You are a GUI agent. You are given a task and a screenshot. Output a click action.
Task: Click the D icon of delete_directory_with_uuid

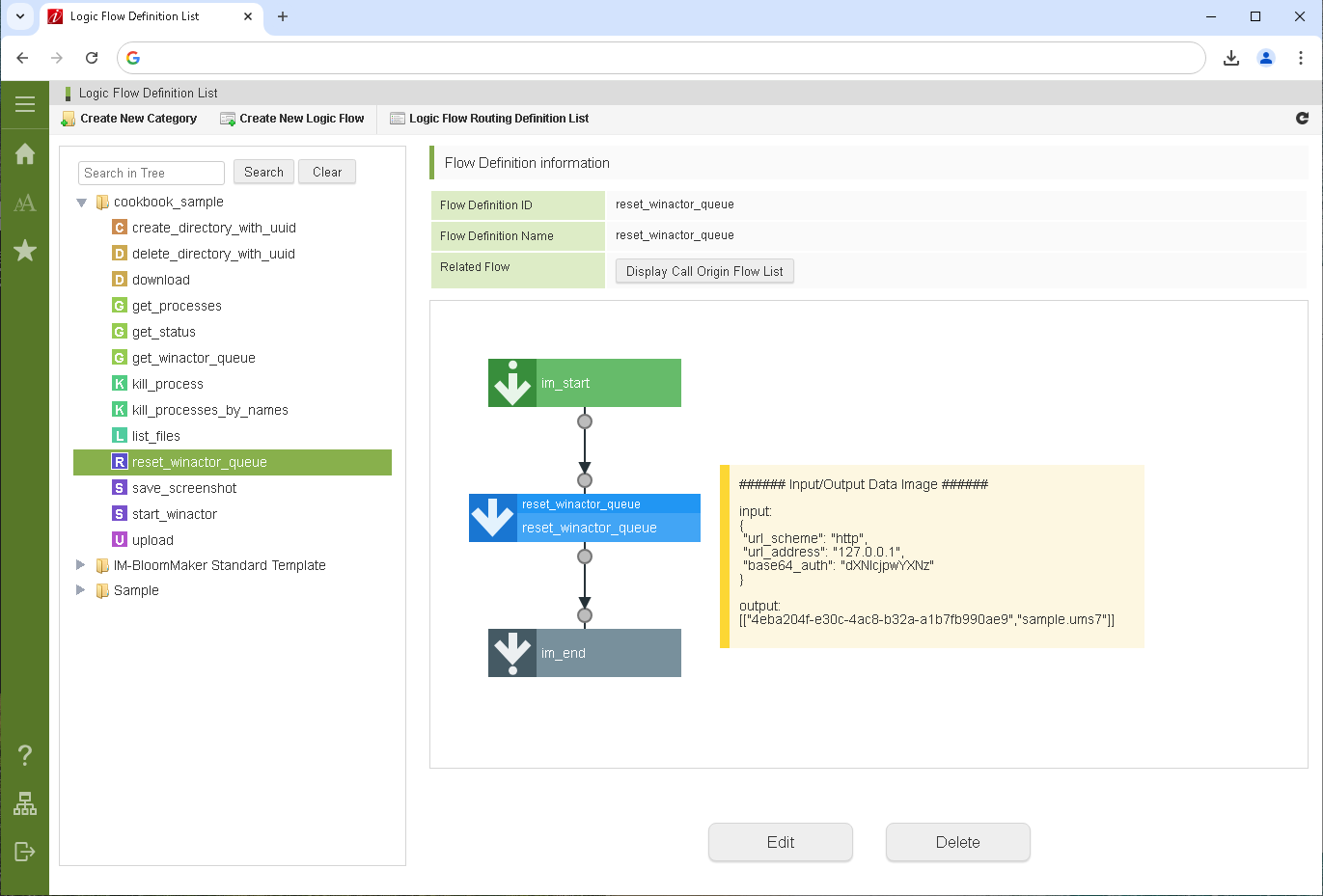point(120,254)
